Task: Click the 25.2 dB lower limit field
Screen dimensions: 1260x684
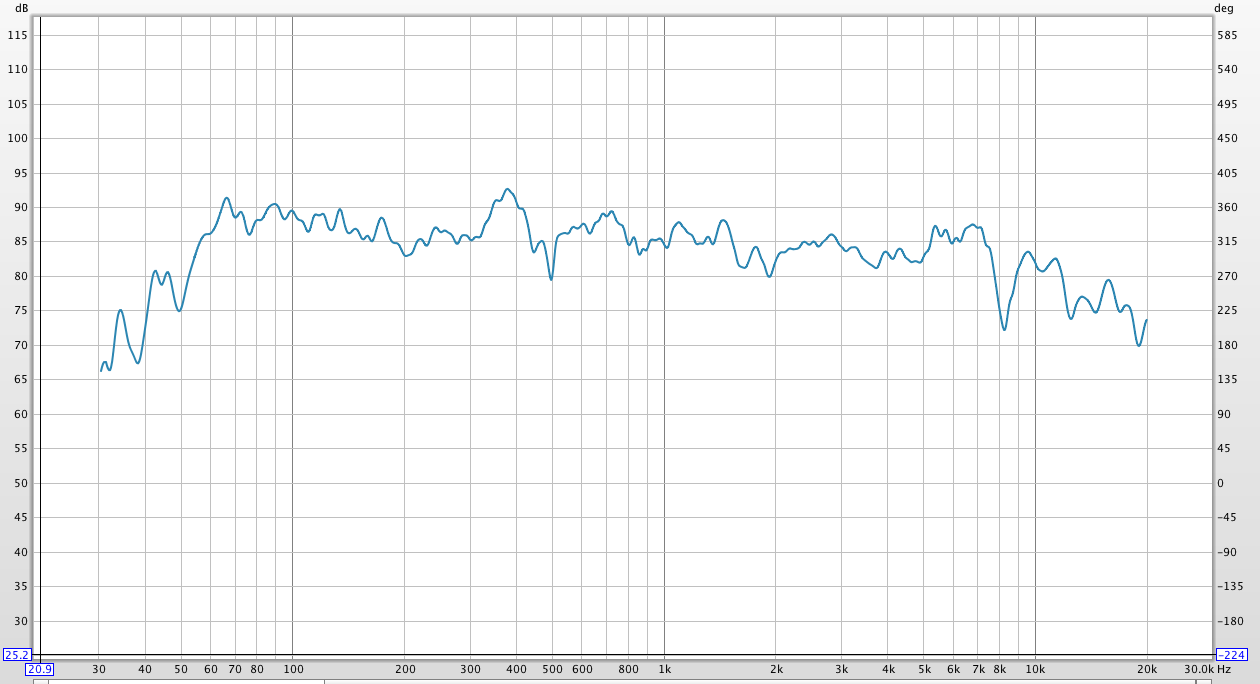Action: (x=17, y=655)
